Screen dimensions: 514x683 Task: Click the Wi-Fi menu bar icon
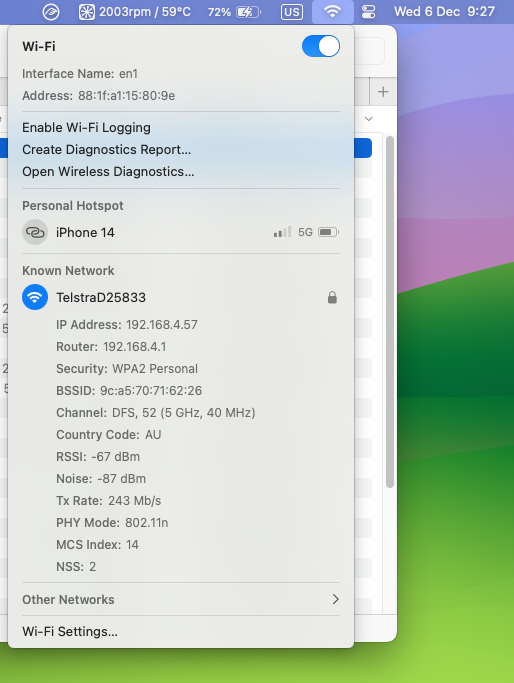(333, 12)
